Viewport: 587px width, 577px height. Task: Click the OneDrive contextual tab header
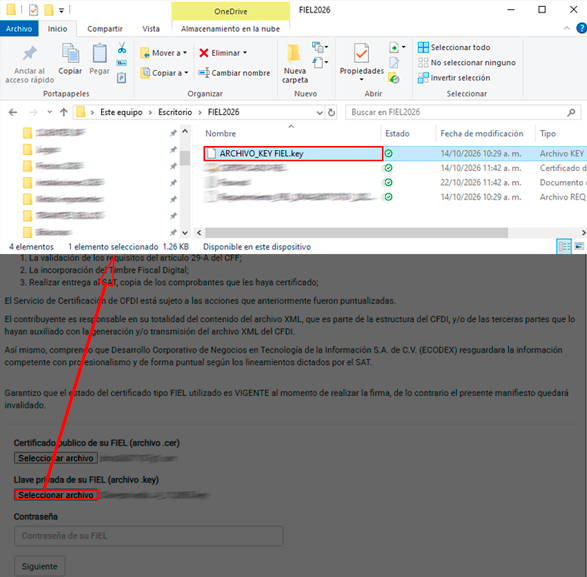[231, 11]
